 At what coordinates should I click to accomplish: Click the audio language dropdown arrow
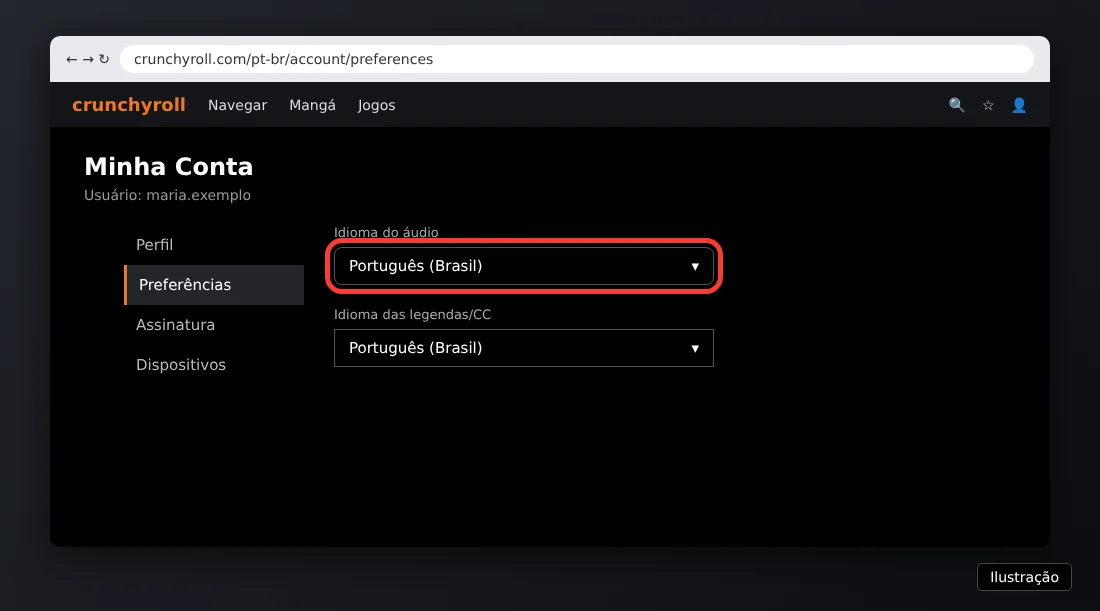tap(695, 267)
